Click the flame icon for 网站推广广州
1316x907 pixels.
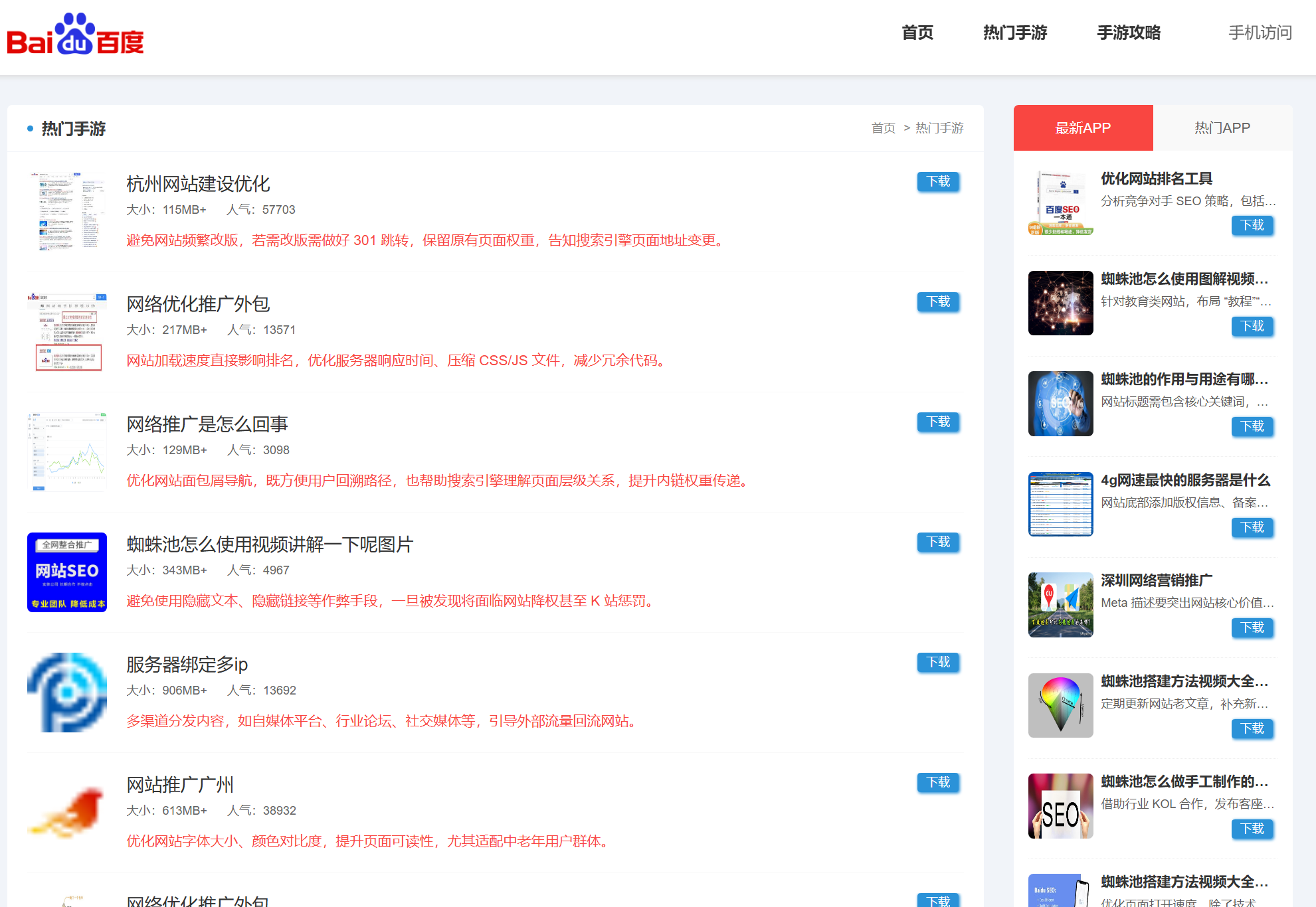coord(66,811)
